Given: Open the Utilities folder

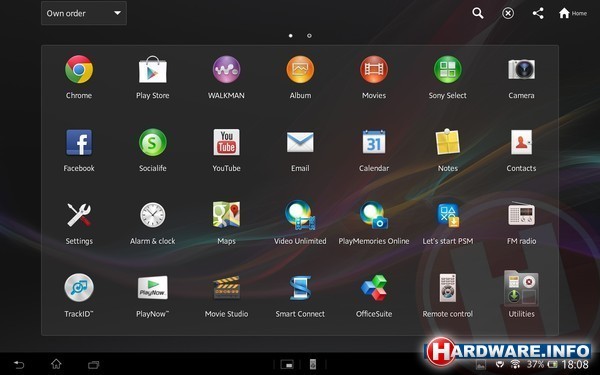Looking at the screenshot, I should click(522, 288).
